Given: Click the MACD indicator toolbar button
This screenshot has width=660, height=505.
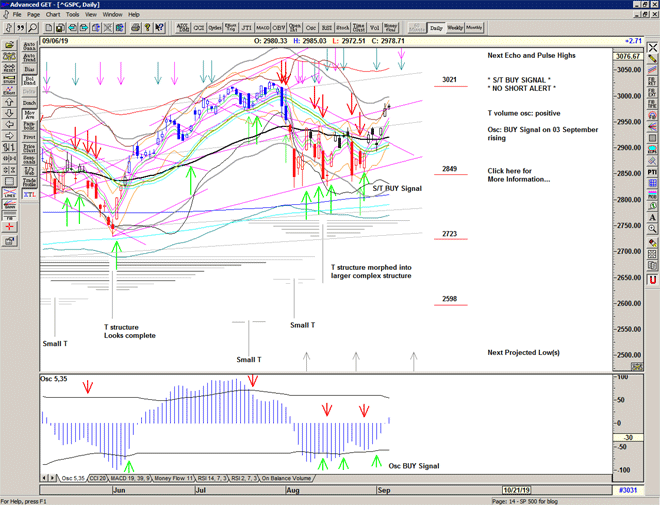Looking at the screenshot, I should tap(262, 28).
